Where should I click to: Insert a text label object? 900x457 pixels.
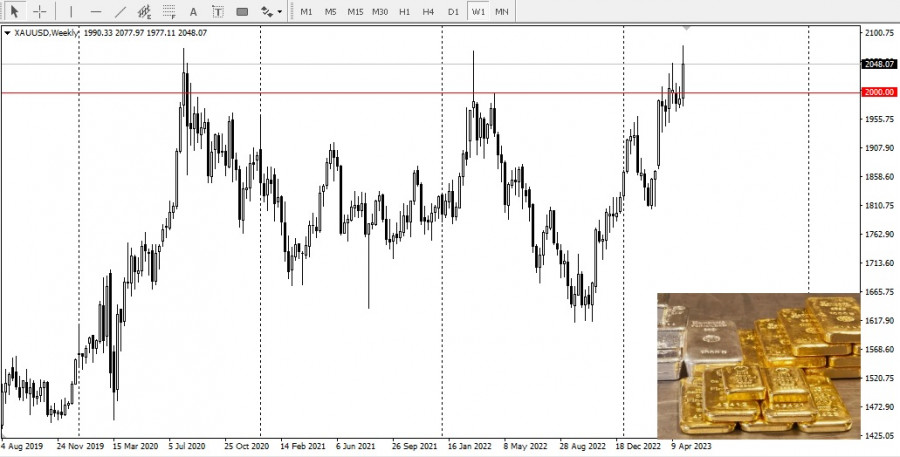pyautogui.click(x=217, y=11)
